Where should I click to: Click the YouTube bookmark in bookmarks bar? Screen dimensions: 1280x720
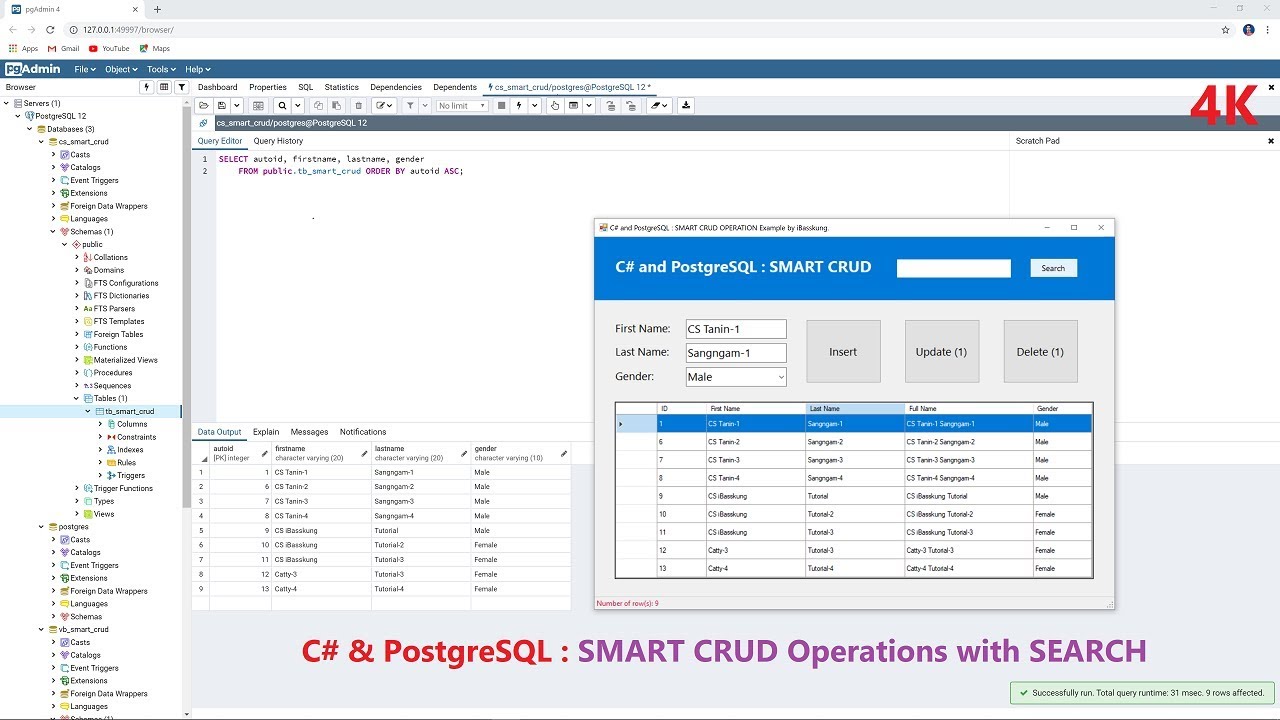pyautogui.click(x=109, y=48)
